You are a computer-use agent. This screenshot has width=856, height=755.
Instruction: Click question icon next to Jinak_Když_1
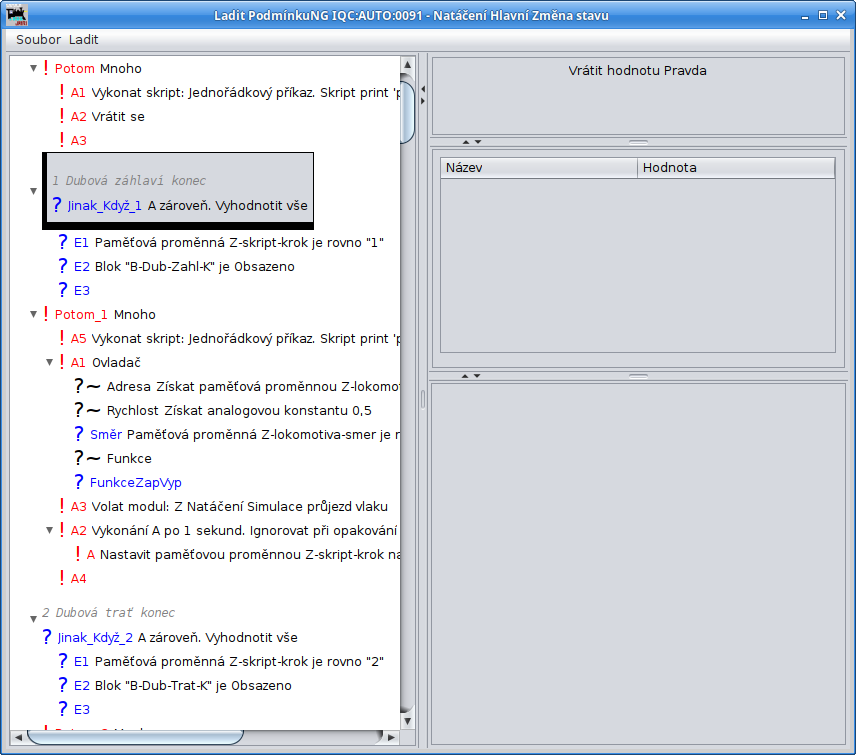point(57,205)
